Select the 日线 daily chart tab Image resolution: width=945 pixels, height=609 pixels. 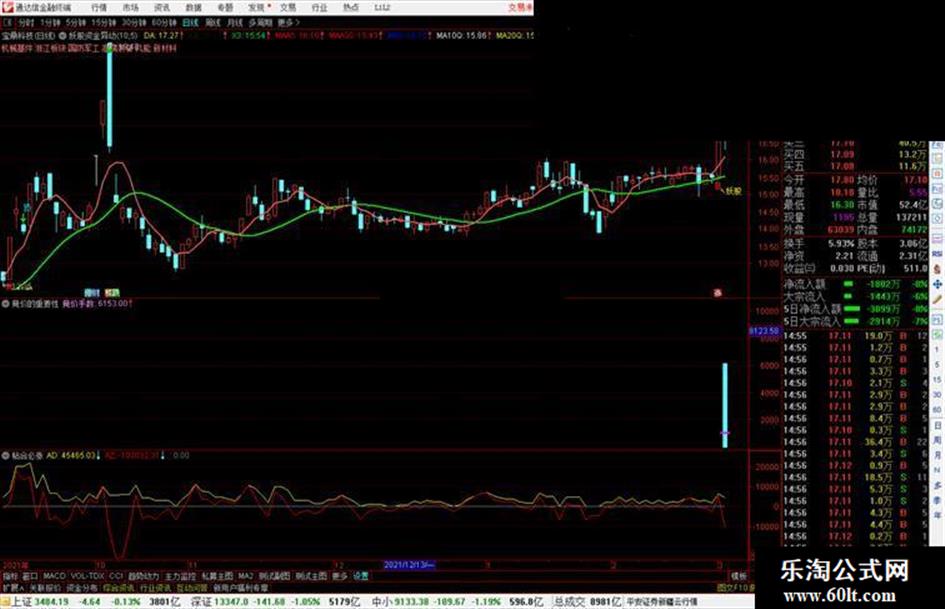coord(190,22)
